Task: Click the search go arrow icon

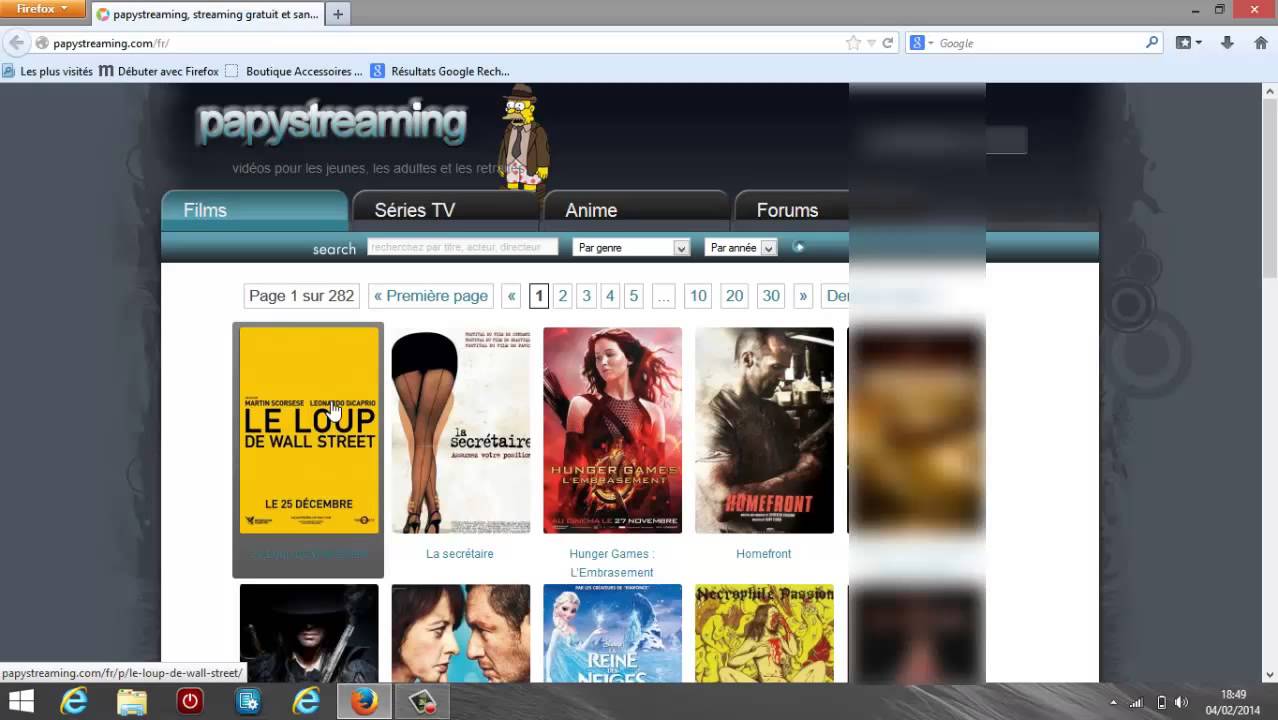Action: tap(798, 247)
